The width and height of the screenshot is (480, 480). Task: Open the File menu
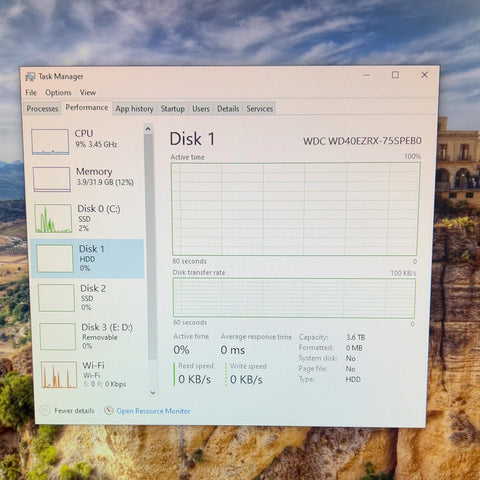(x=31, y=93)
